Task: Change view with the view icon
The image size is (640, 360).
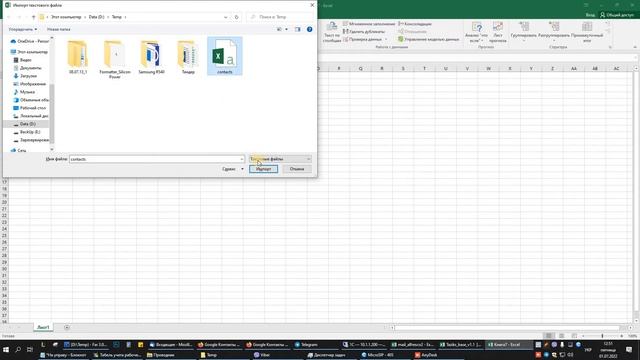Action: pos(280,29)
